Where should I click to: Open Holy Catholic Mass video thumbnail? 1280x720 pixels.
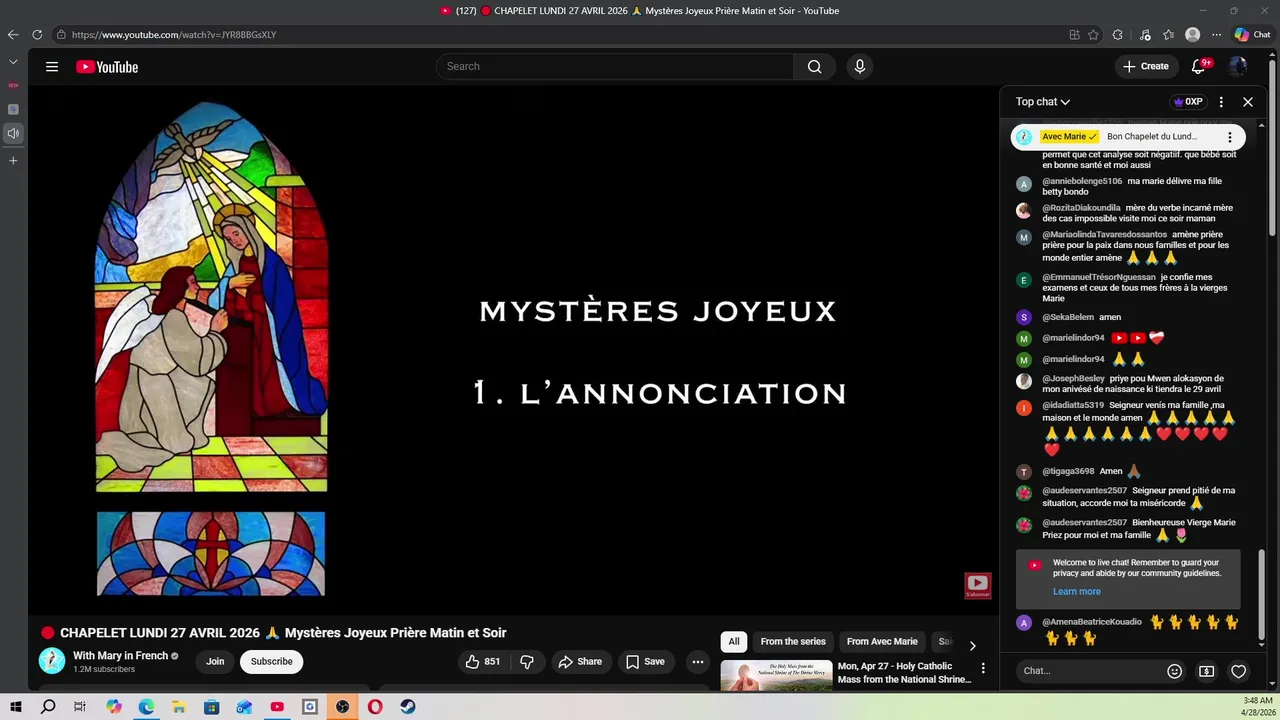[x=776, y=675]
